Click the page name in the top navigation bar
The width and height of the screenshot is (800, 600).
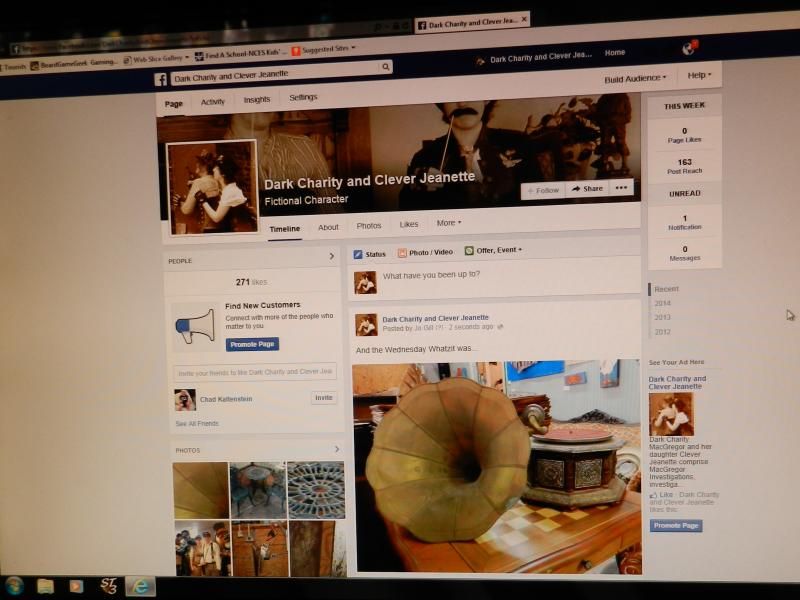pyautogui.click(x=540, y=56)
